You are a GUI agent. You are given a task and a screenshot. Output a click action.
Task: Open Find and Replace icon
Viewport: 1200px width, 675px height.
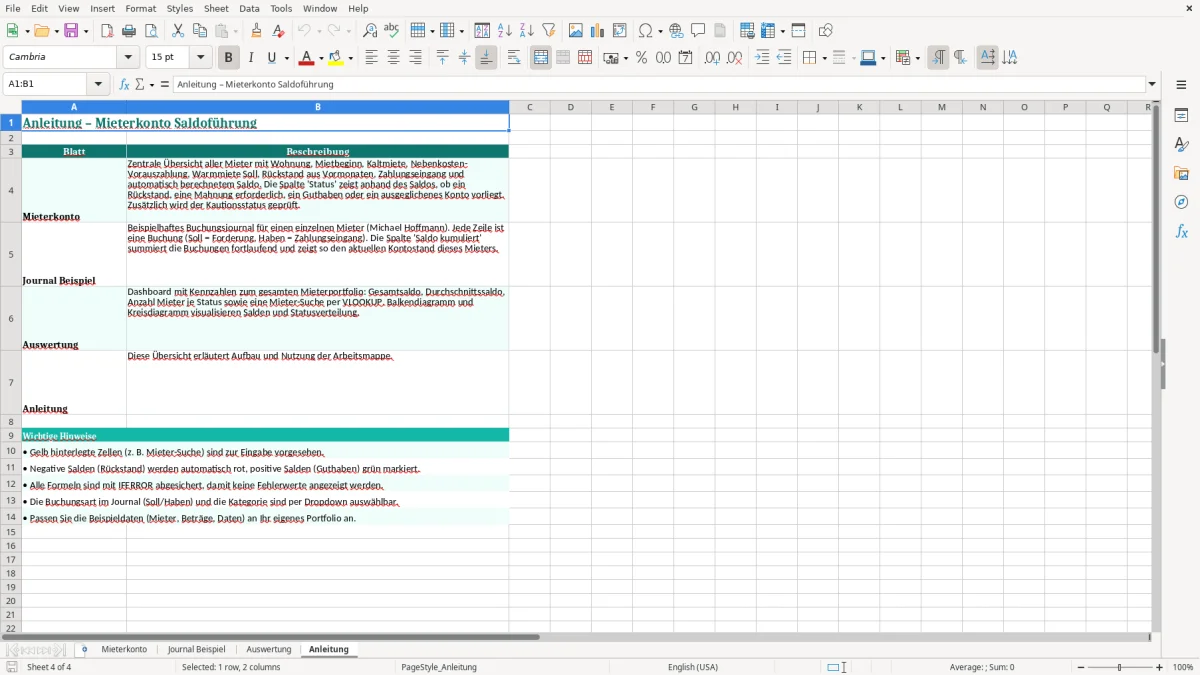coord(370,31)
